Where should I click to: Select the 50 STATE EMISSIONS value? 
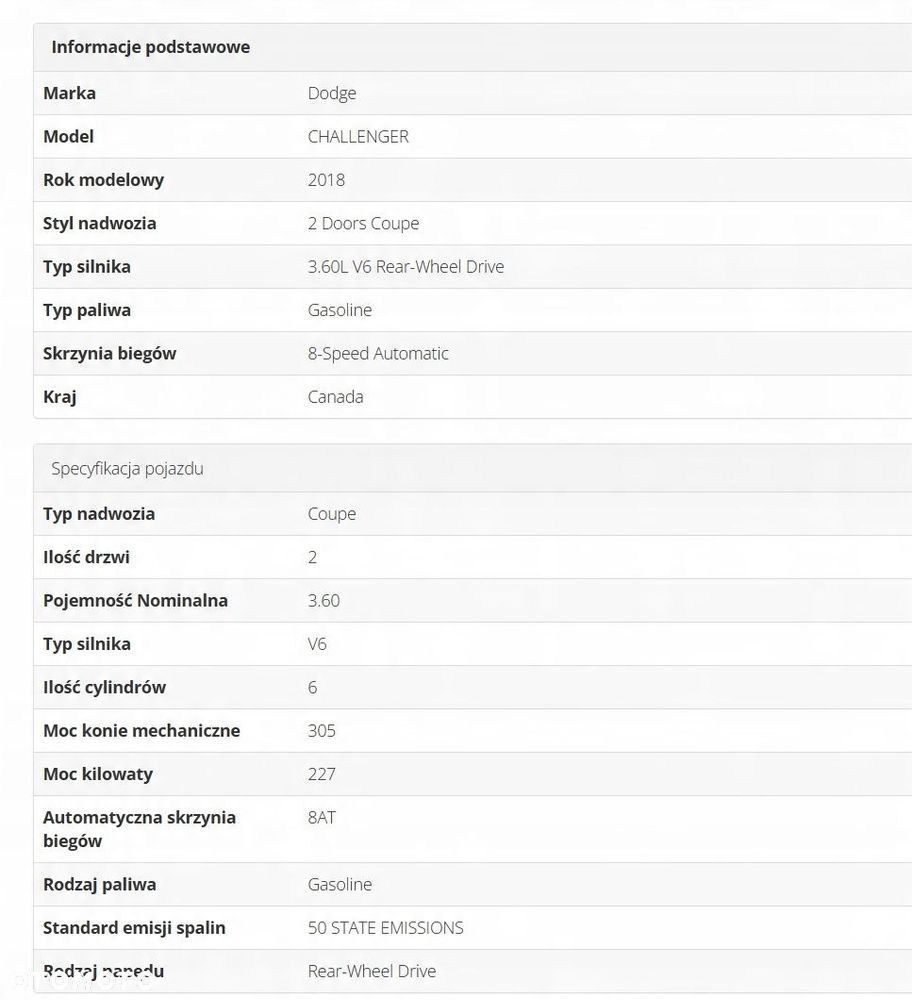point(385,928)
